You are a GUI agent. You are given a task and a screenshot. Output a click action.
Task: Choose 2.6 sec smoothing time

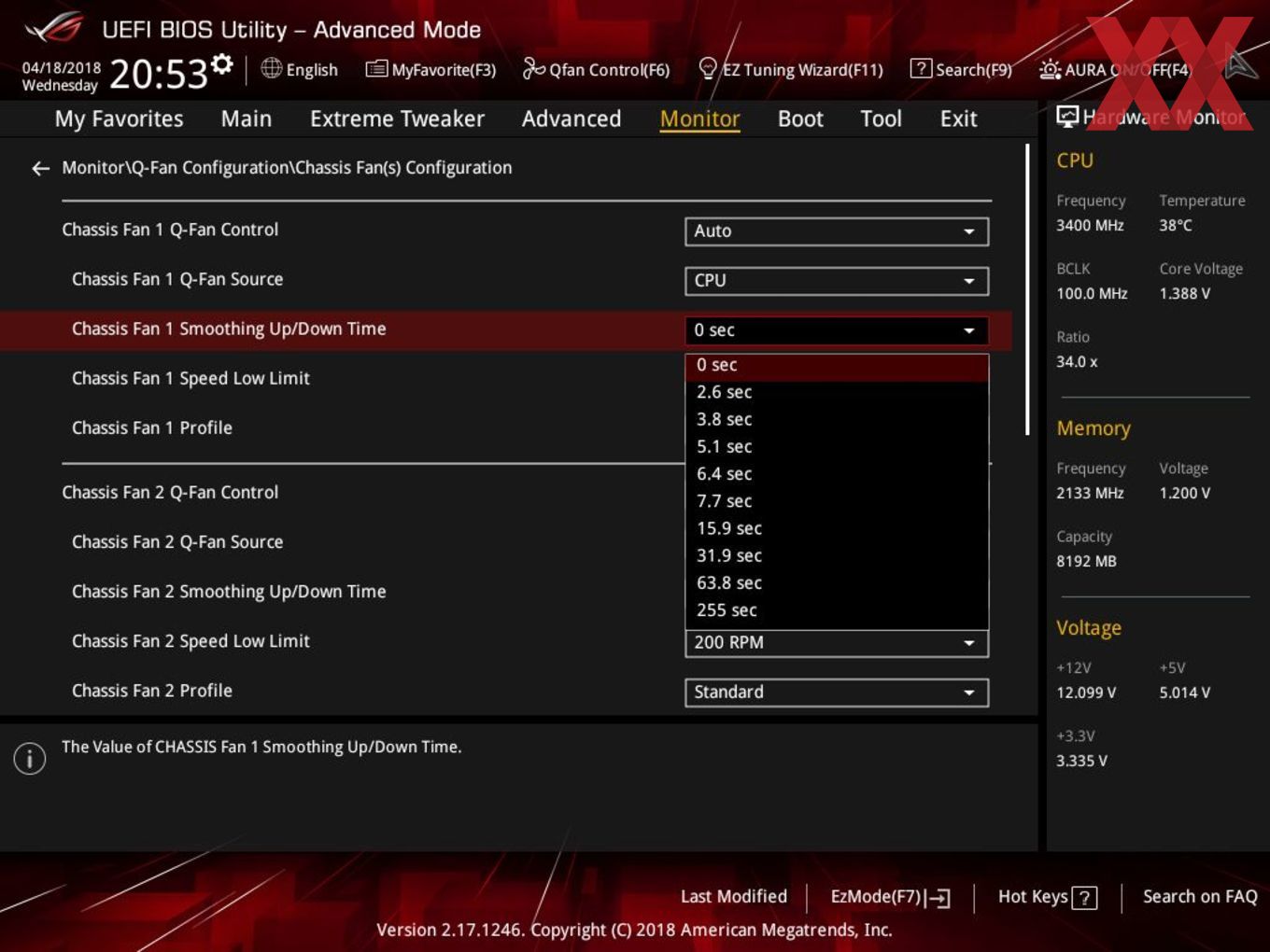pyautogui.click(x=837, y=393)
